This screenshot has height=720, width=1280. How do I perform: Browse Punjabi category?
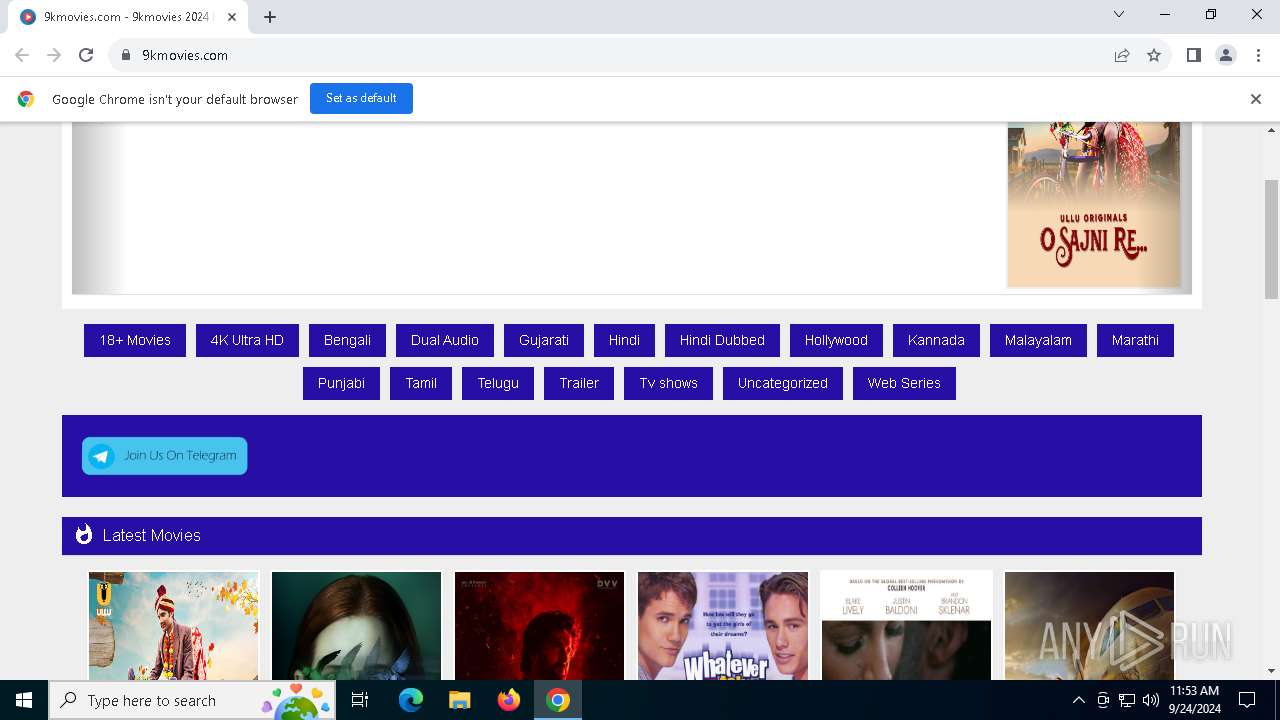[341, 383]
